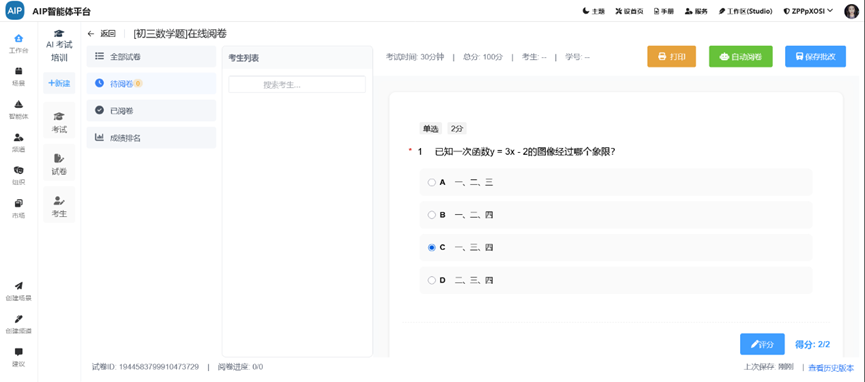
Task: Click the 上次保存 status text
Action: [768, 367]
